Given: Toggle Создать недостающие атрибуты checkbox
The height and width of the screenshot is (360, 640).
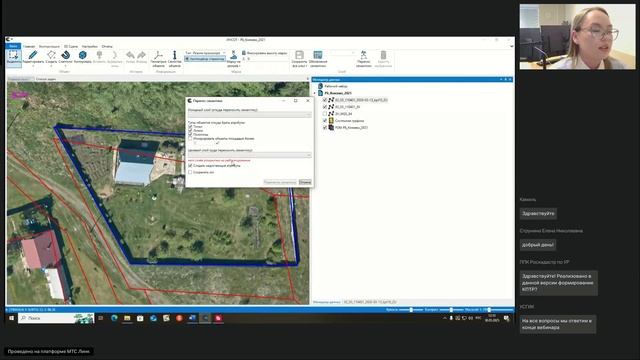Looking at the screenshot, I should 190,166.
